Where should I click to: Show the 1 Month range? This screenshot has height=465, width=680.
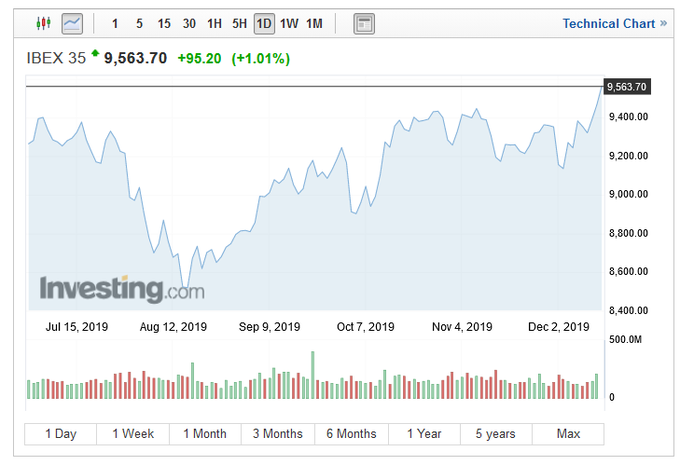(x=205, y=434)
